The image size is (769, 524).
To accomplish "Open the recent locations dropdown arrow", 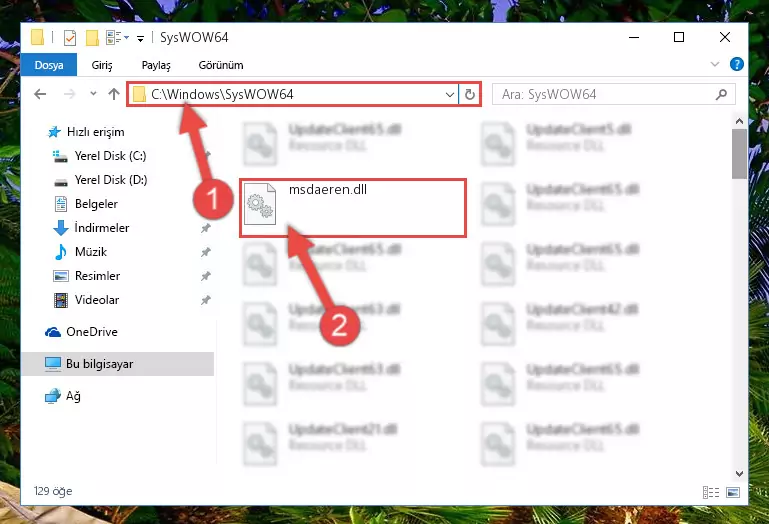I will [93, 93].
